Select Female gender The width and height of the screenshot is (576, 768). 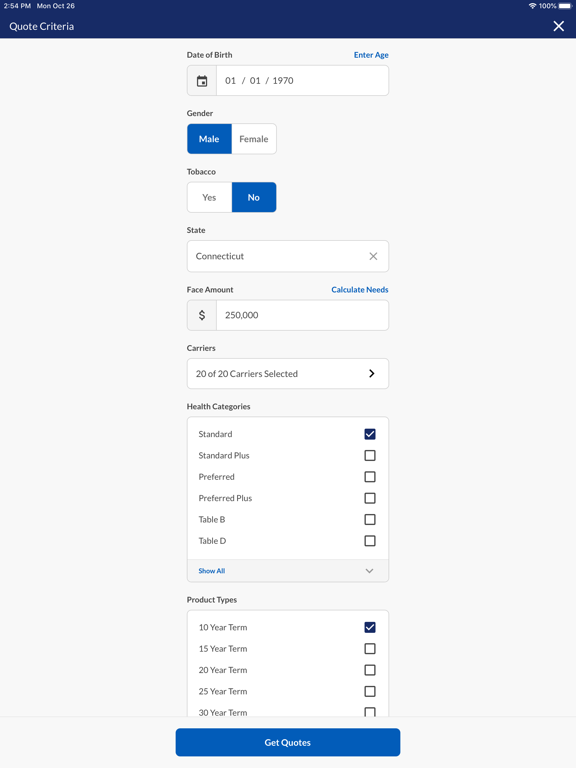point(254,139)
